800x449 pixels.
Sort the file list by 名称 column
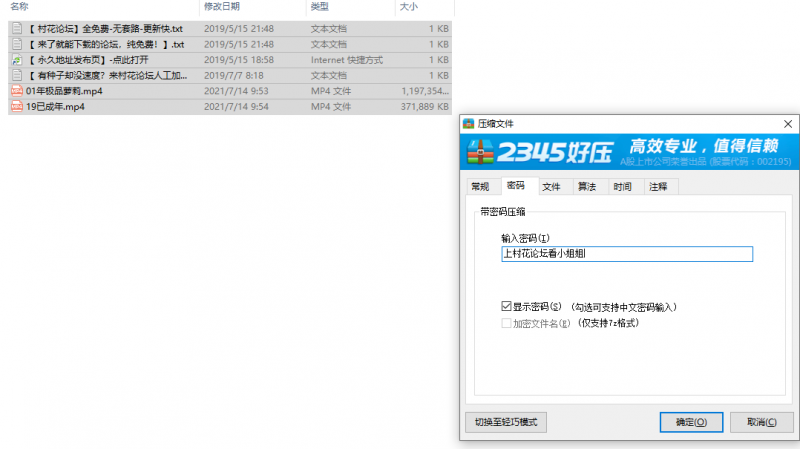point(20,7)
